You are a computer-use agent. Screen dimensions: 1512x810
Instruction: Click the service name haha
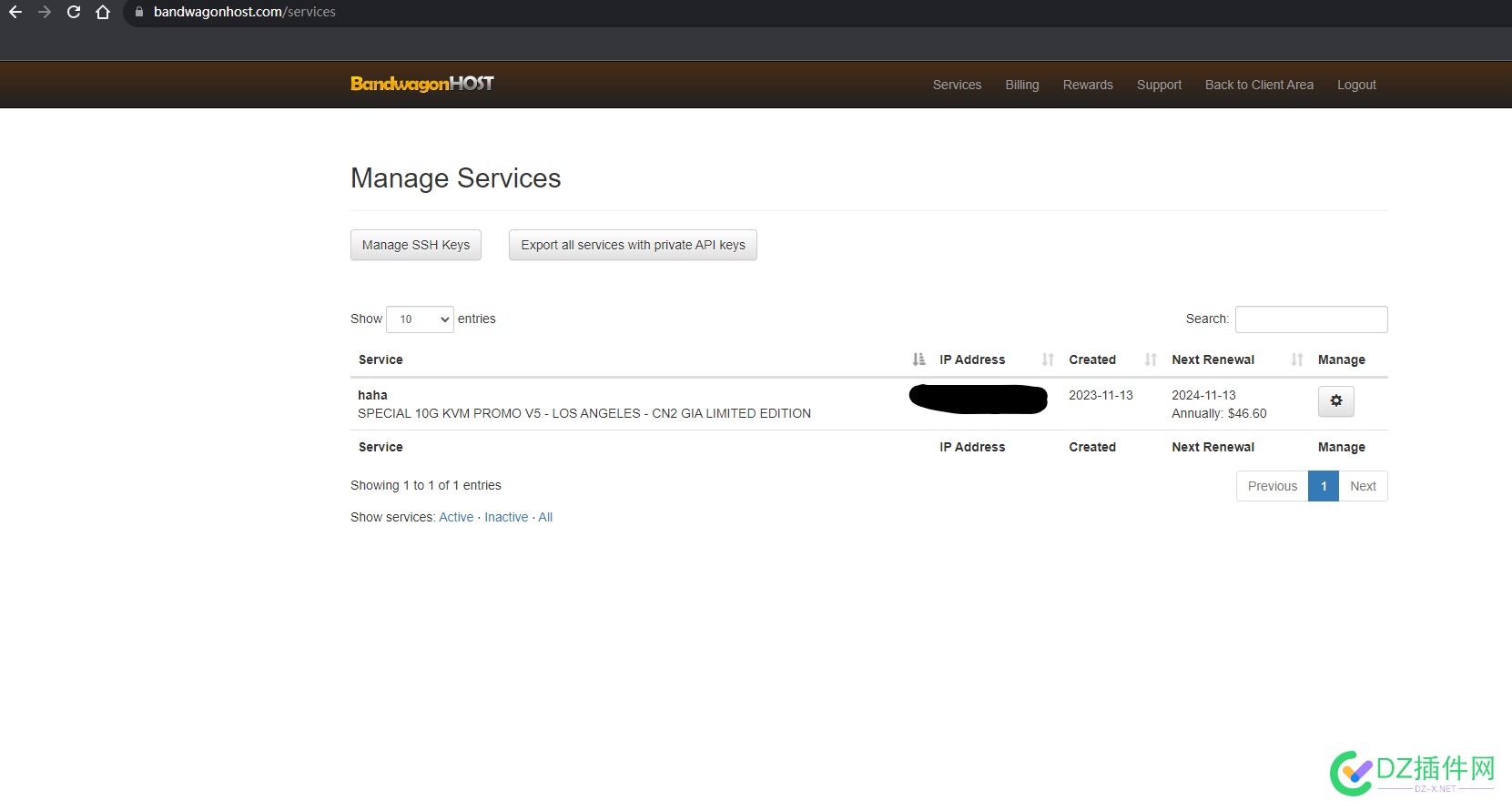tap(372, 395)
